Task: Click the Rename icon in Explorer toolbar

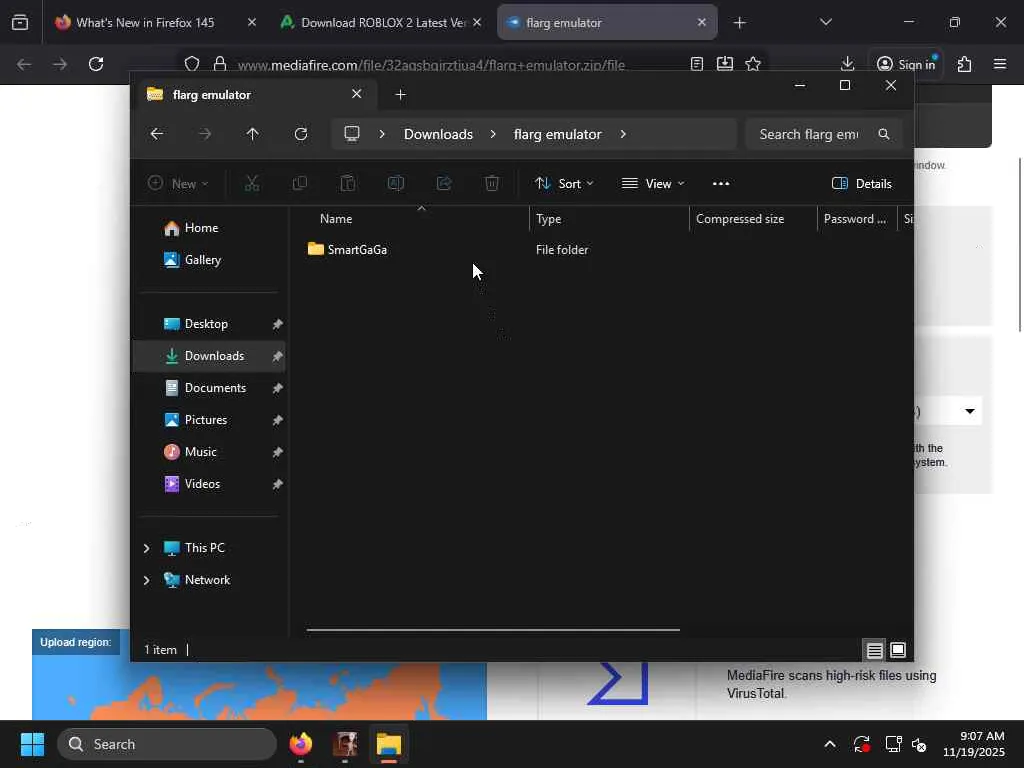Action: [x=396, y=184]
